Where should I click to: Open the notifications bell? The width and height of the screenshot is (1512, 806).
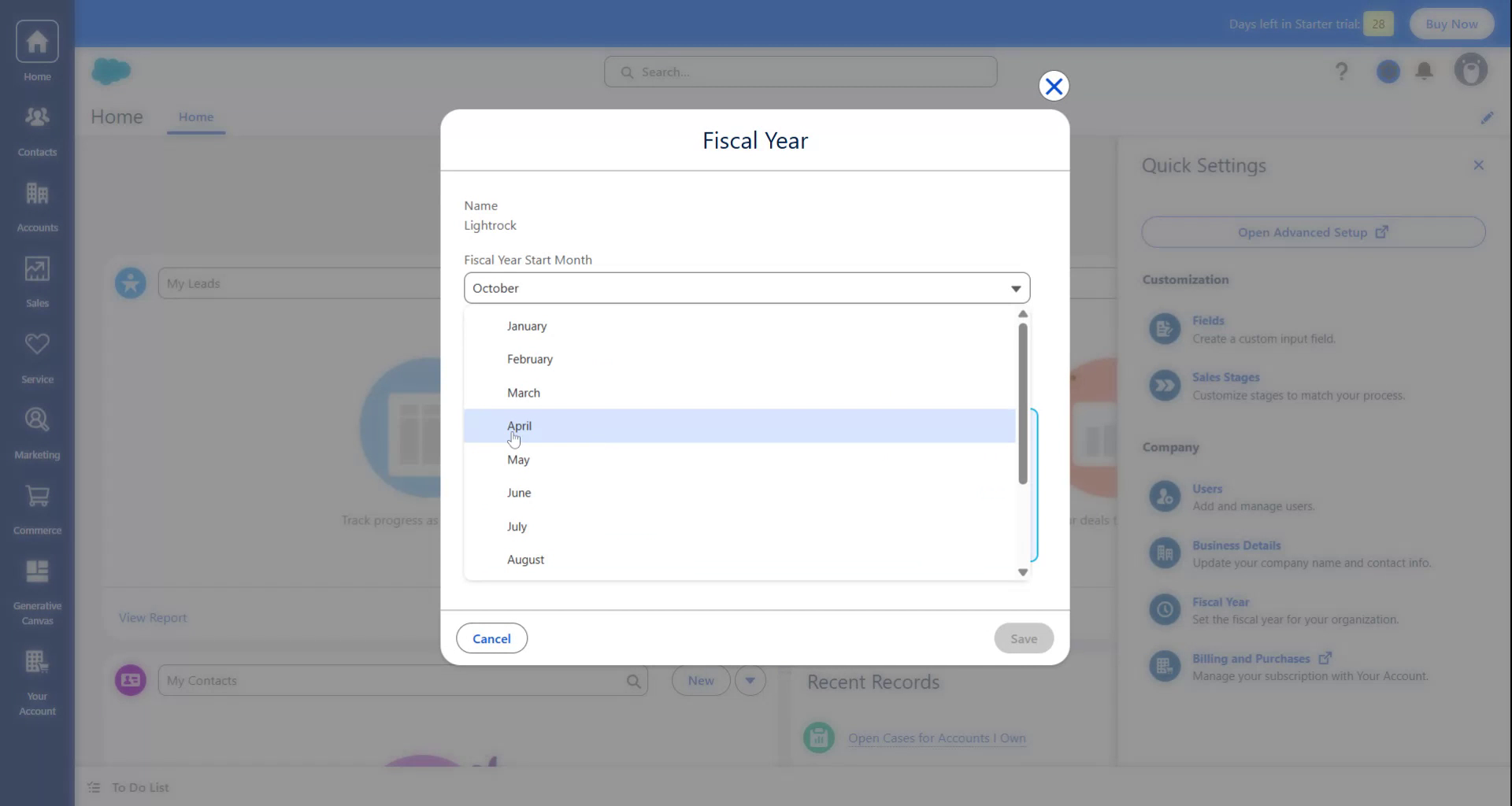point(1425,71)
